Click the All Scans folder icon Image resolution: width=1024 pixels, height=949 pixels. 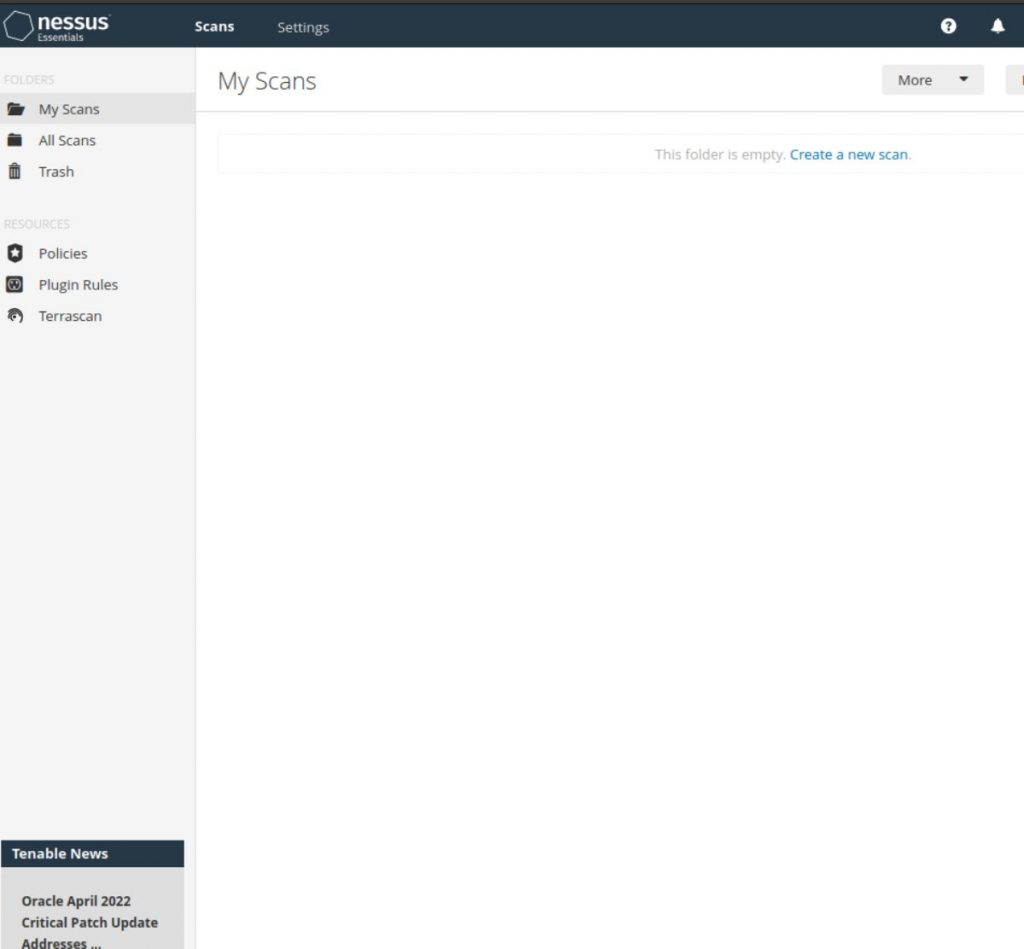tap(16, 140)
